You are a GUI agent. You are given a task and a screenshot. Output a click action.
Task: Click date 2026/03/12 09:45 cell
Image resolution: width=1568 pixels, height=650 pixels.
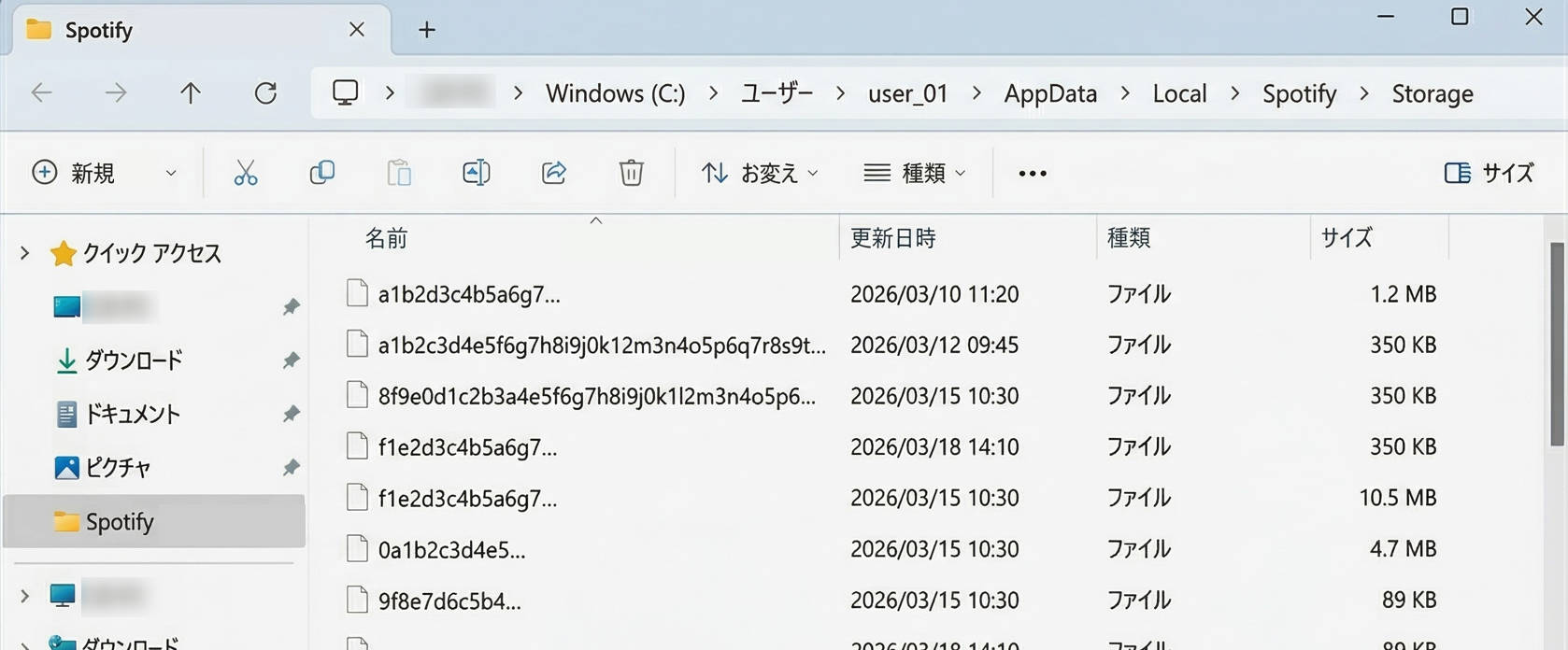point(934,346)
